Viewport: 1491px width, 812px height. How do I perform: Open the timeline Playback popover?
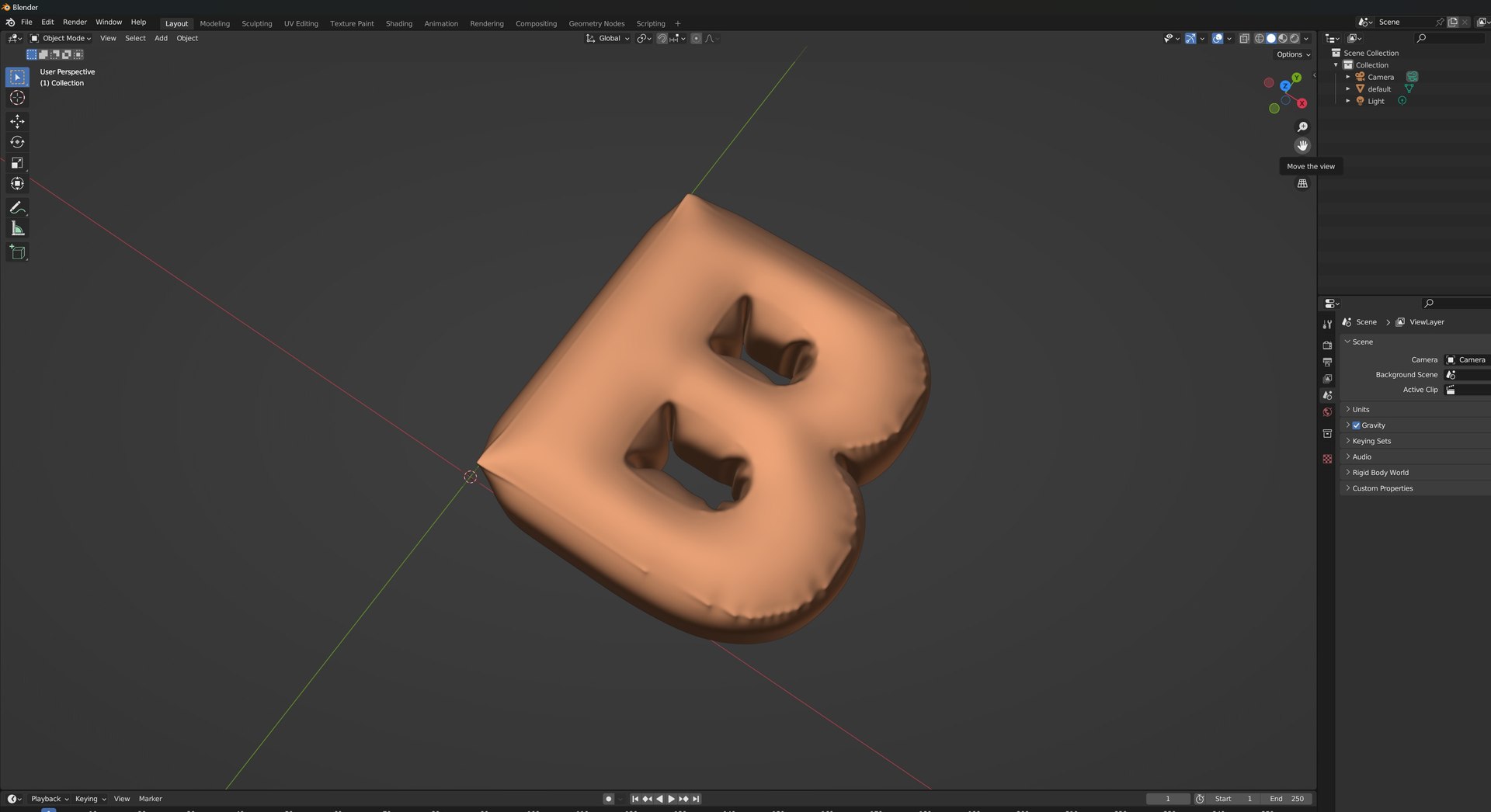(49, 799)
